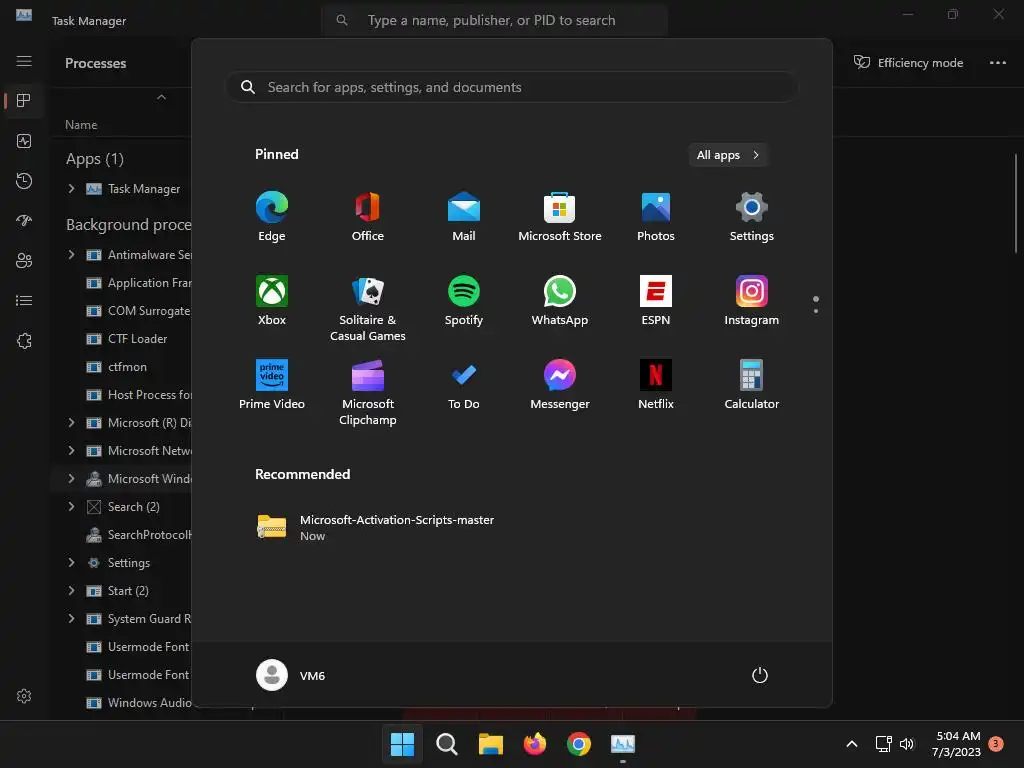Viewport: 1024px width, 768px height.
Task: Open App history tab in Task Manager
Action: point(24,181)
